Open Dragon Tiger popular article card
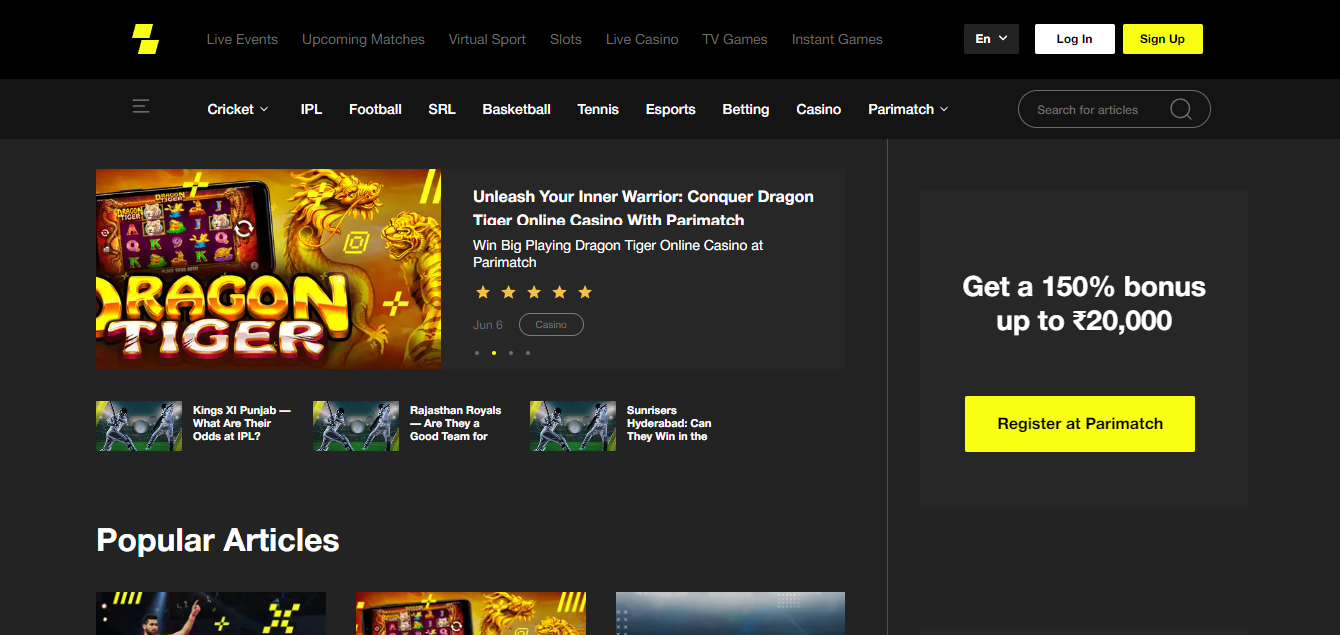Screen dimensions: 1340x635 pyautogui.click(x=471, y=613)
